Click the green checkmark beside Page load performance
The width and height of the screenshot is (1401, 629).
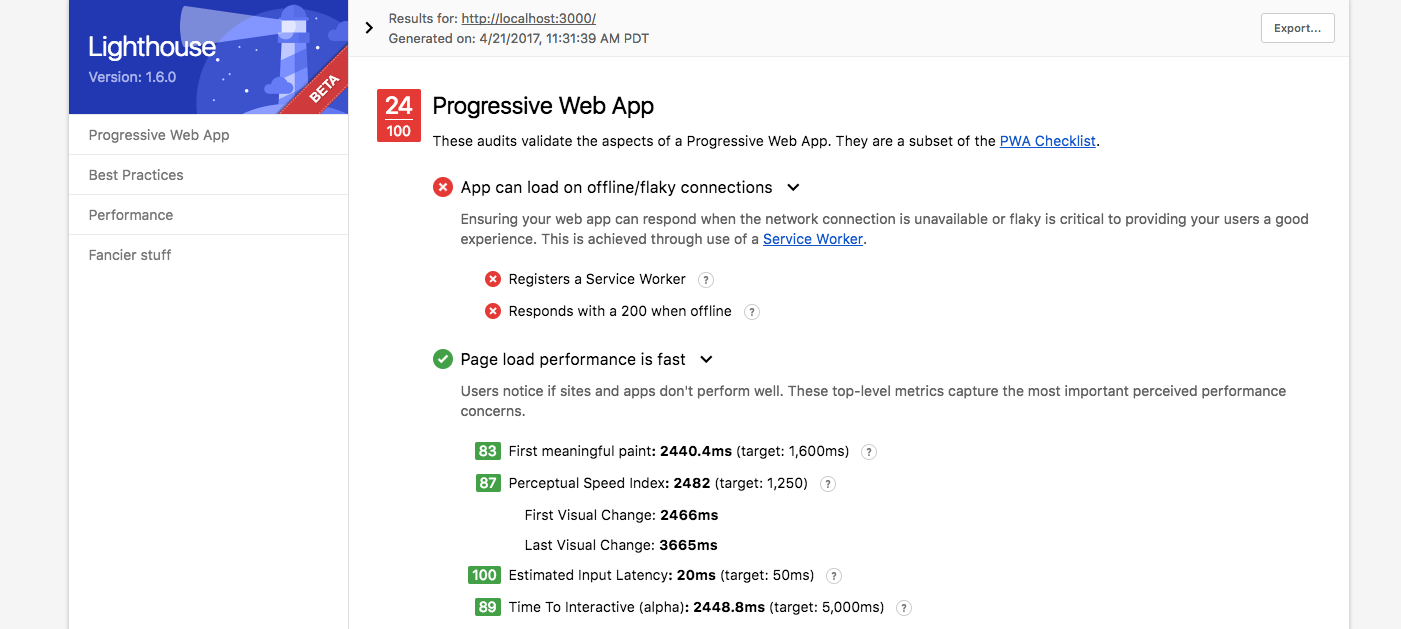(x=443, y=359)
